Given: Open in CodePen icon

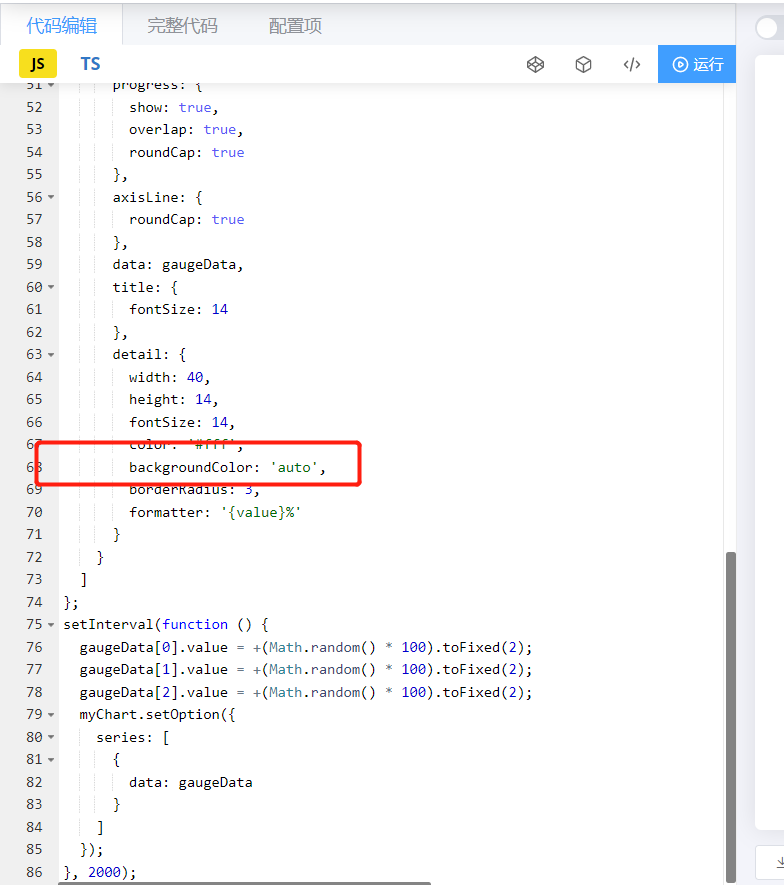Looking at the screenshot, I should 535,64.
